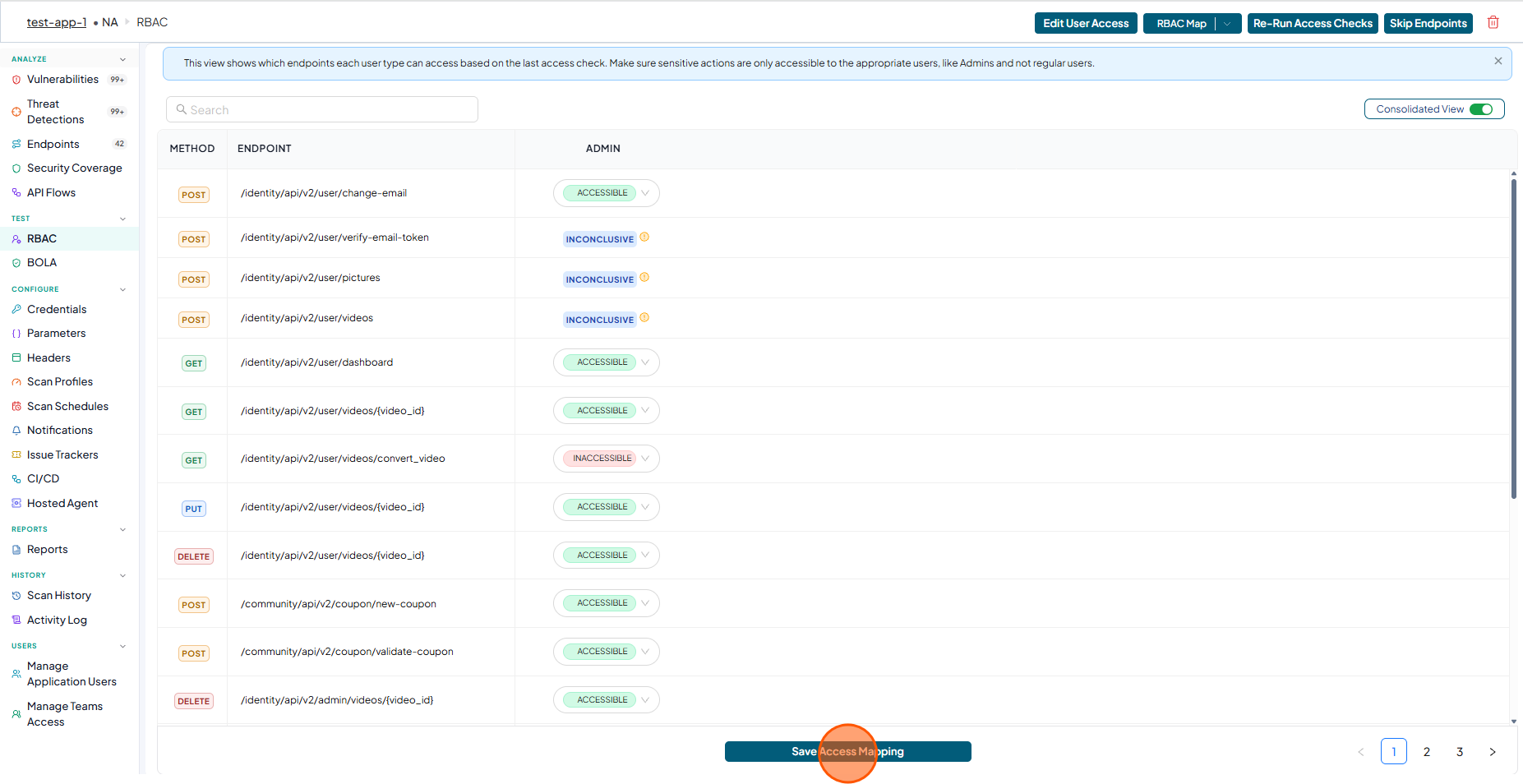Click the Reports document icon
Screen dimensions: 1523x784
(16, 550)
